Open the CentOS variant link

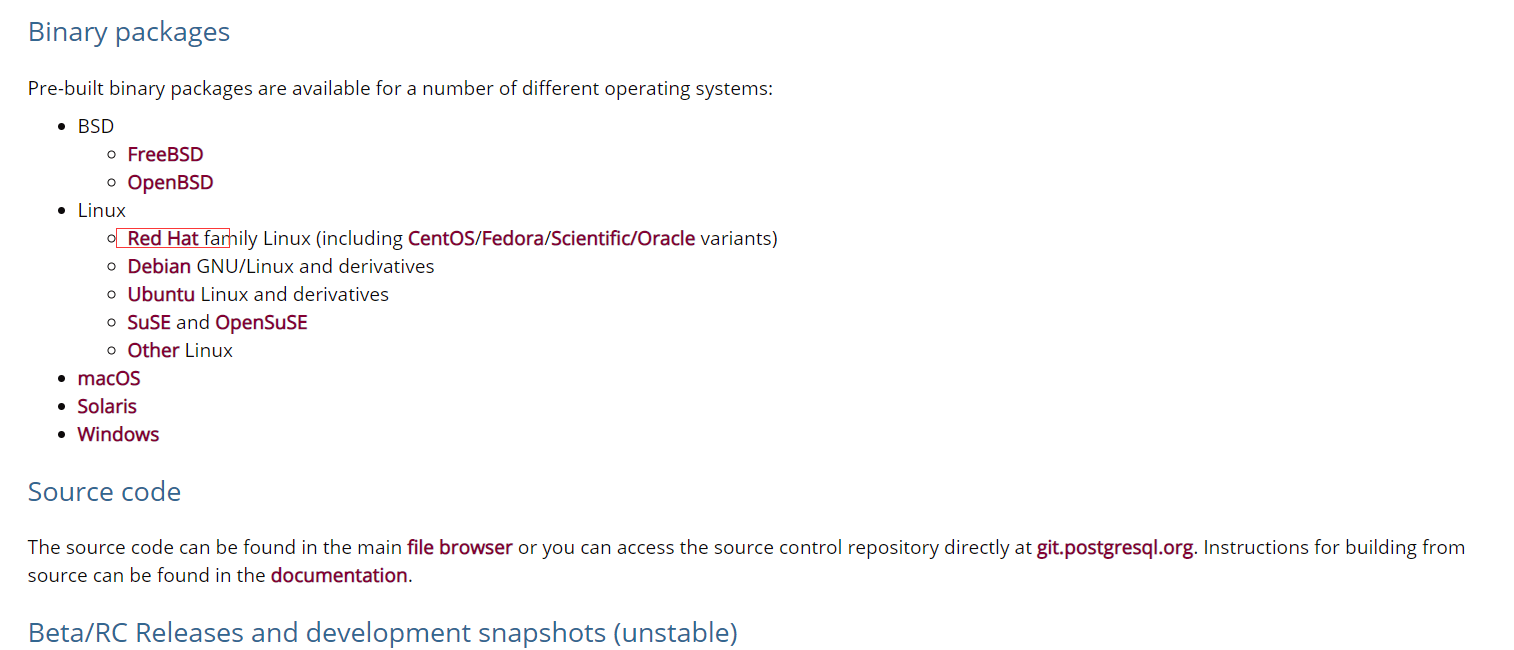[x=441, y=238]
